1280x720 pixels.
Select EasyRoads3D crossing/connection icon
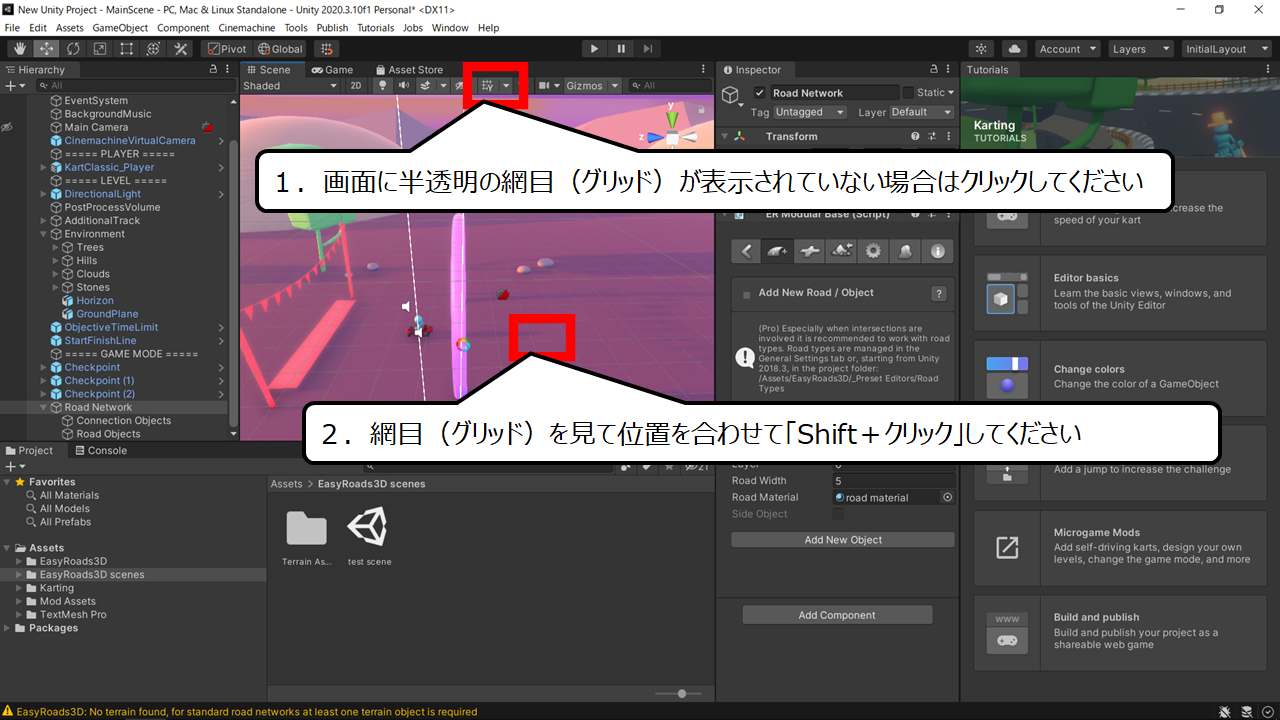(810, 252)
